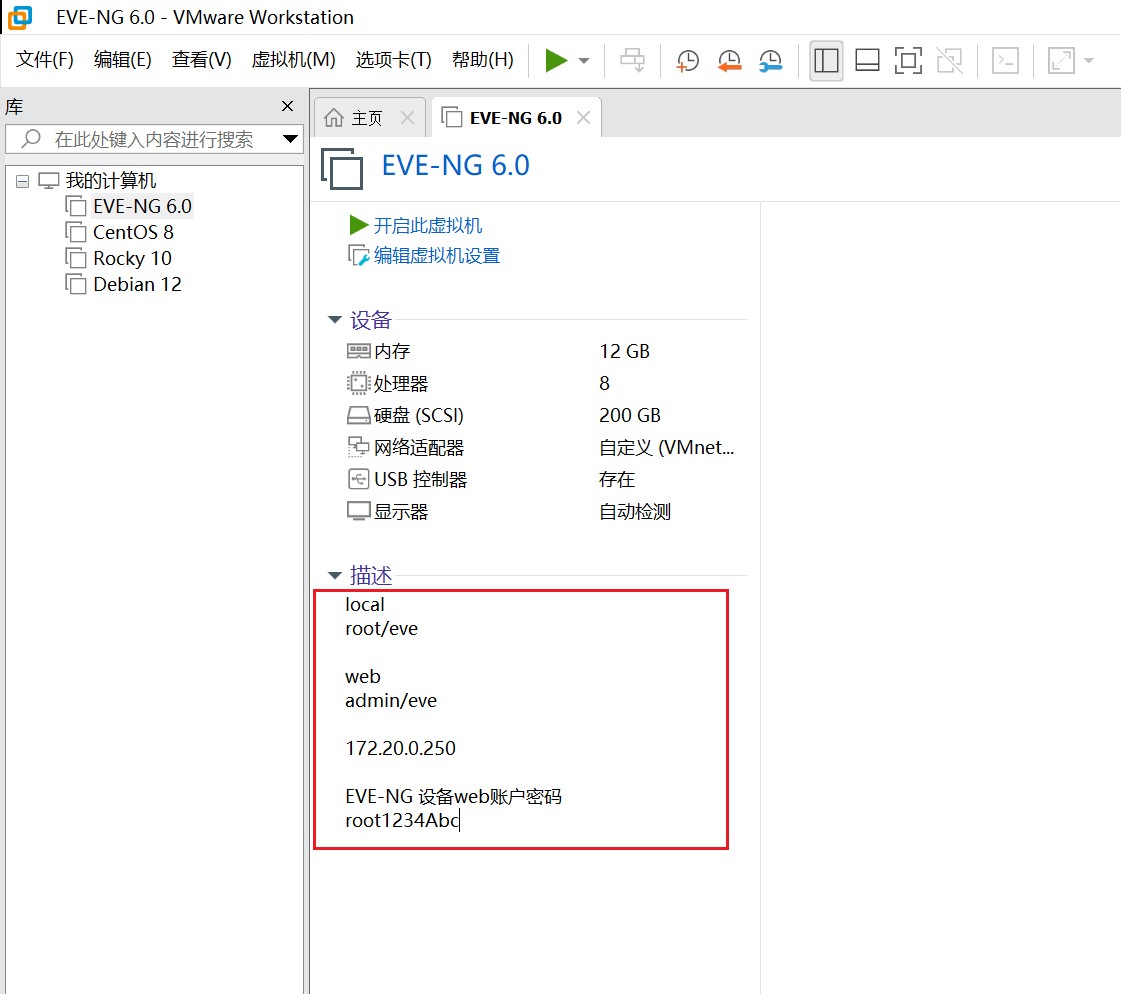Close the 主页 tab
This screenshot has width=1121, height=994.
coord(408,118)
